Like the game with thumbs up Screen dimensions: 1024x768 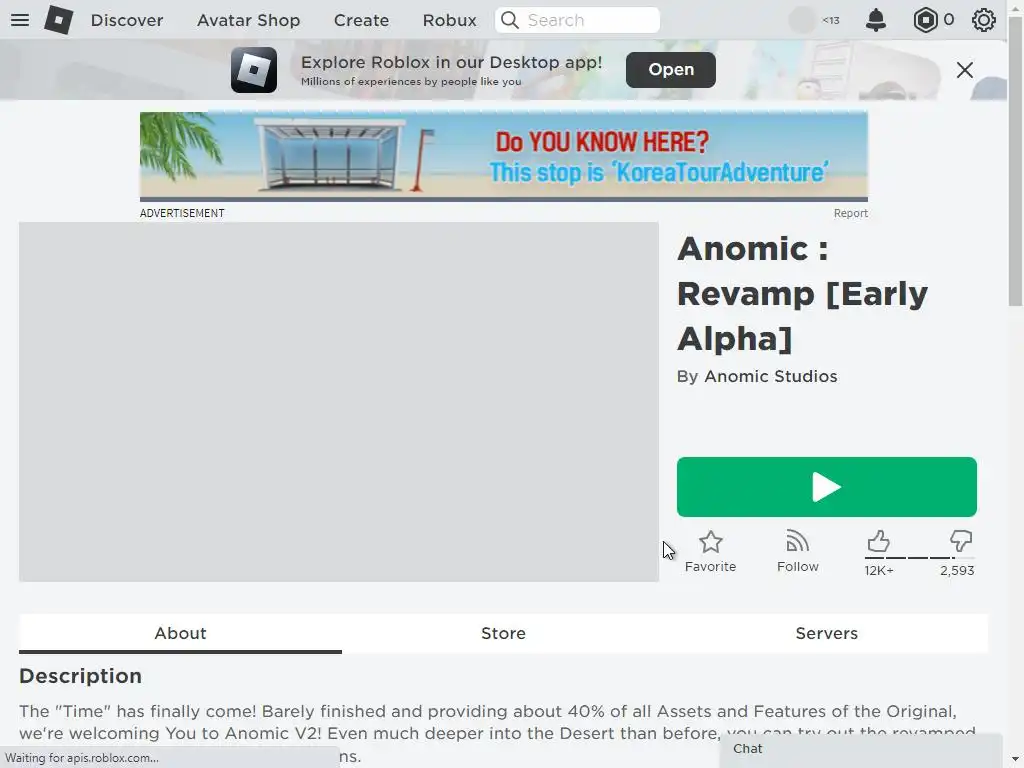point(878,541)
